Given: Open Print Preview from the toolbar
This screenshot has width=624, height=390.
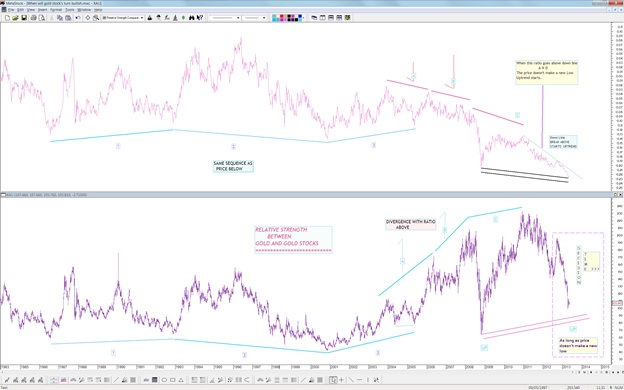Looking at the screenshot, I should pos(41,18).
